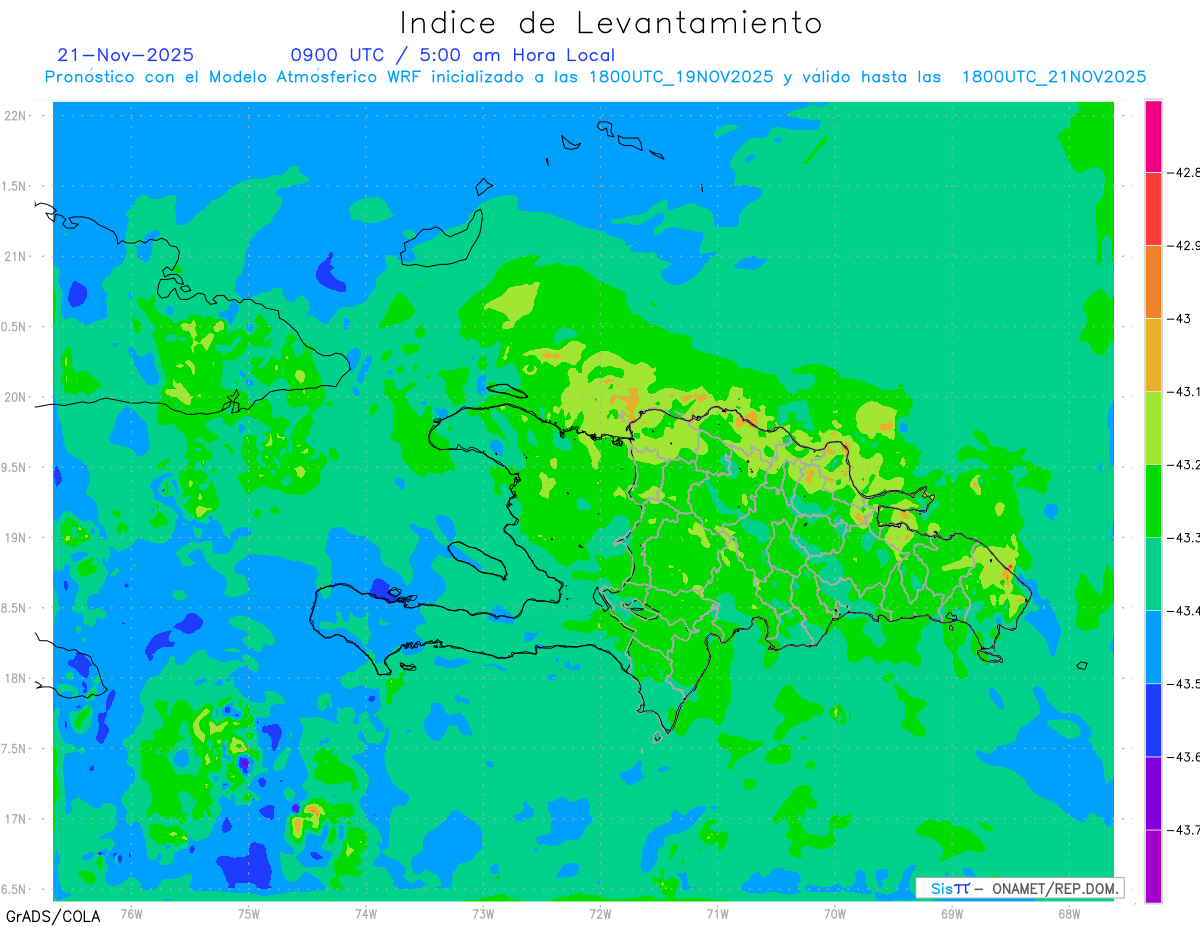Click the '72W' longitude label
This screenshot has width=1200, height=927.
600,913
